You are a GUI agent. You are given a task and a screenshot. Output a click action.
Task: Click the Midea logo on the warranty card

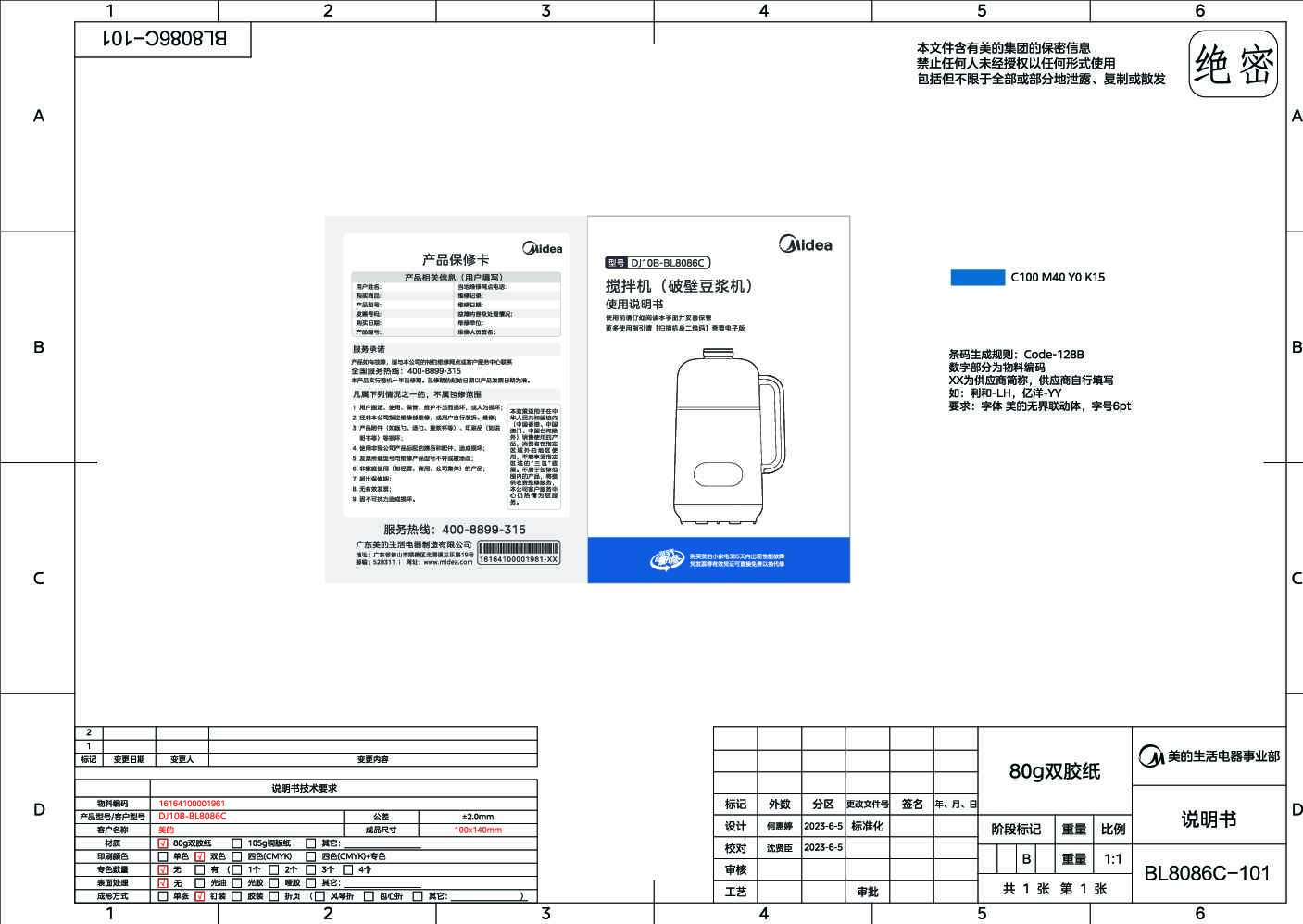(x=543, y=248)
